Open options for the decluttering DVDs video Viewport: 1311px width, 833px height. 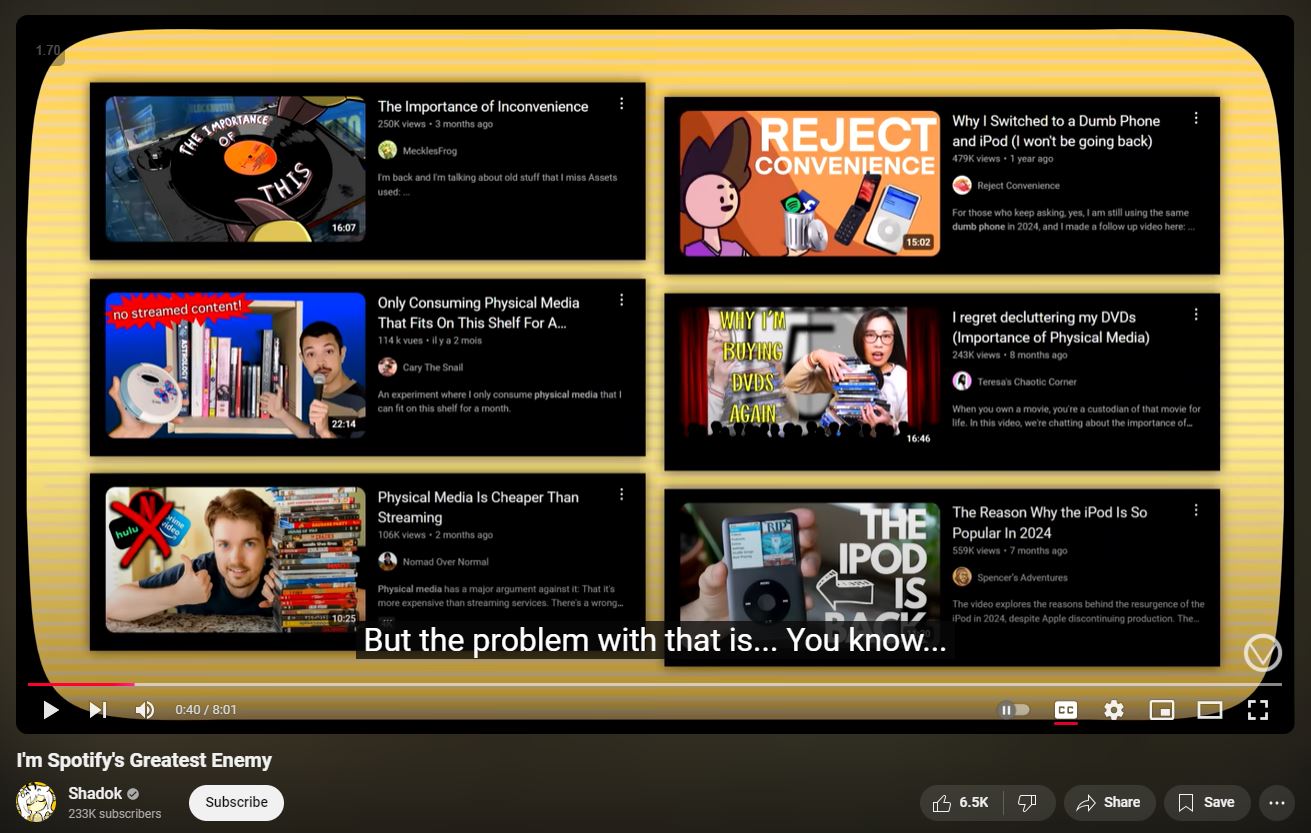pos(1196,314)
